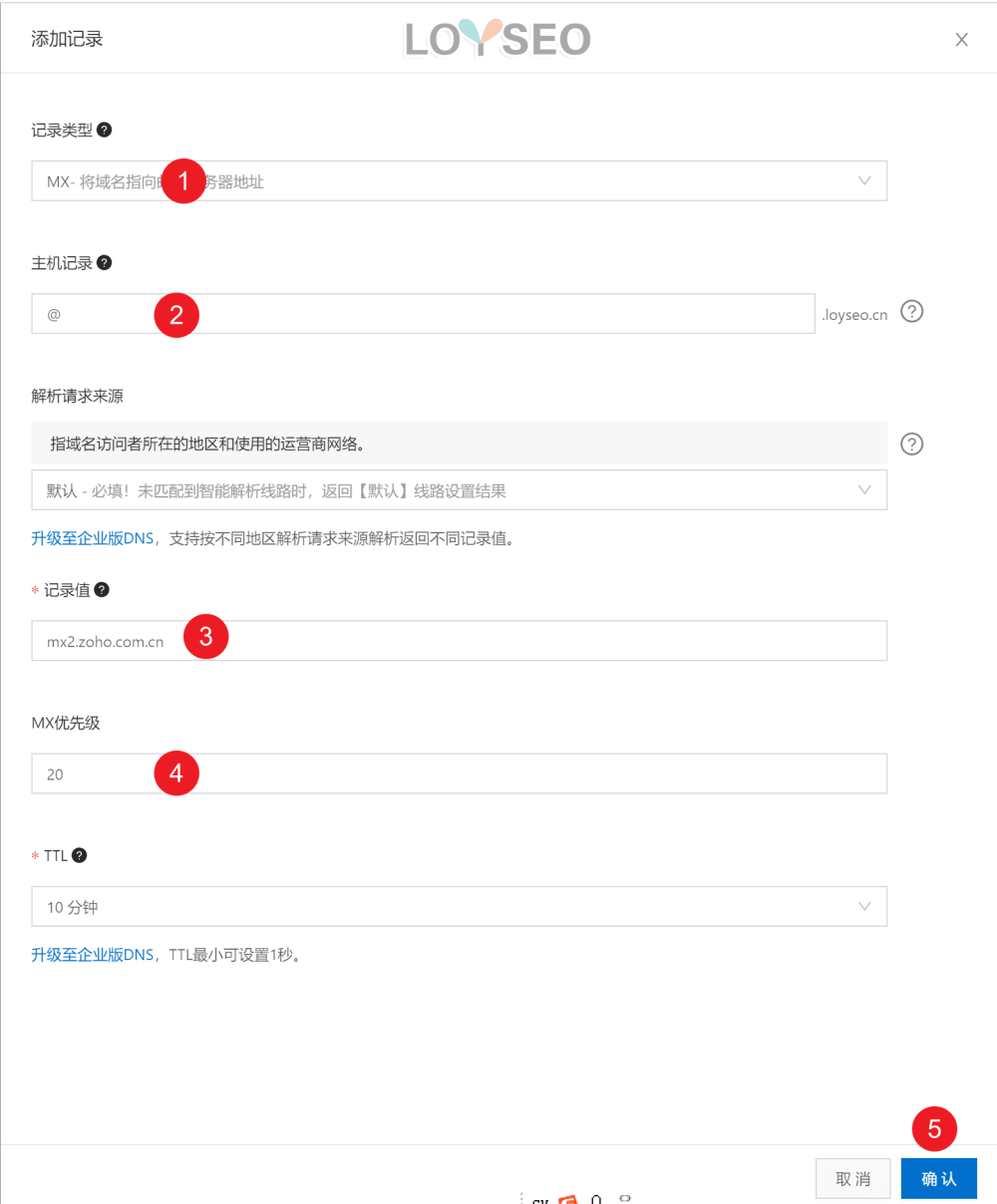Click the help circle beside 解析请求来源 box

[911, 445]
